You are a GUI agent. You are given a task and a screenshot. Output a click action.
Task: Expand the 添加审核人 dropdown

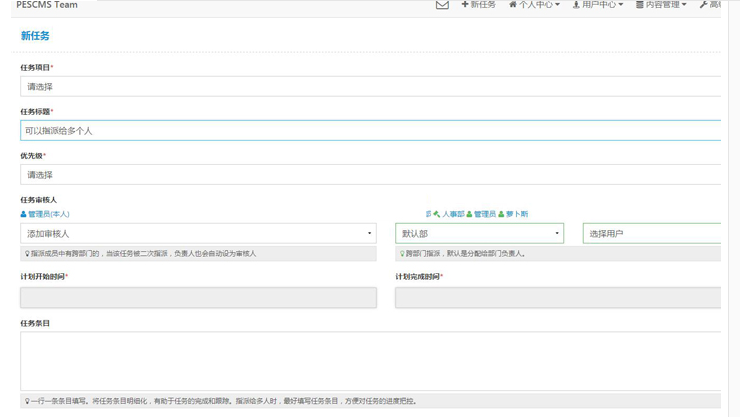point(198,234)
